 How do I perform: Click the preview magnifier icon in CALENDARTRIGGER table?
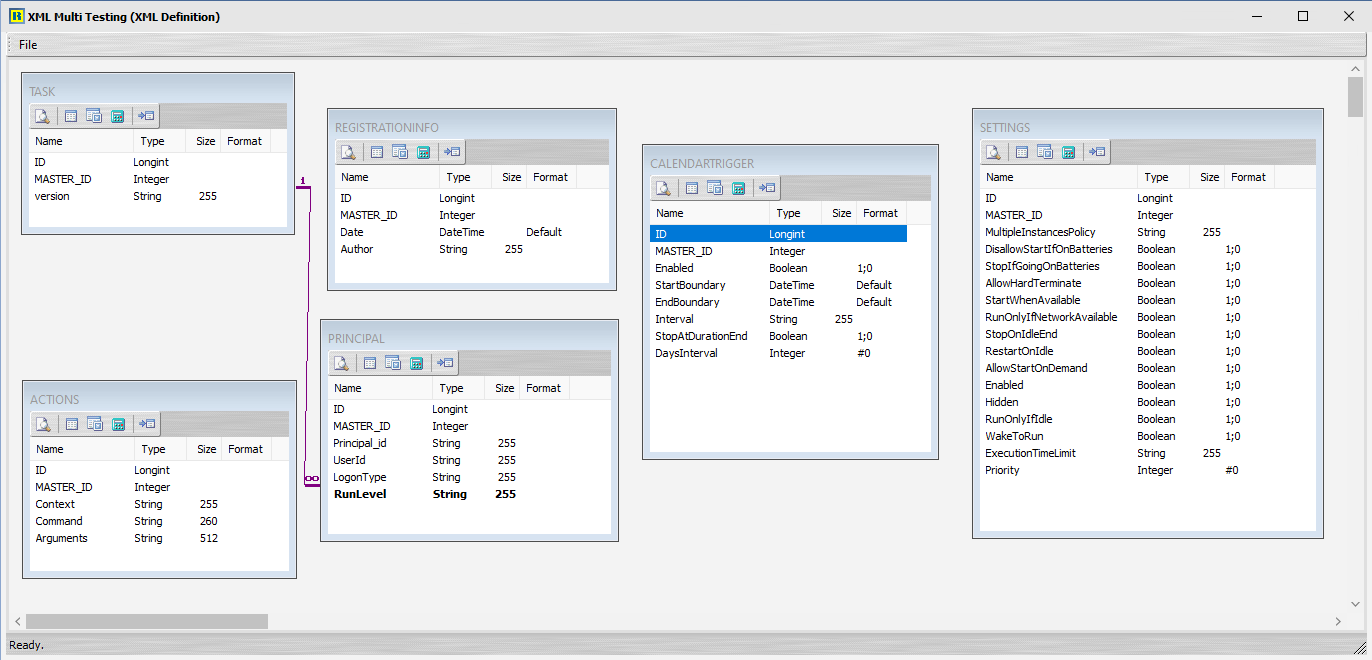coord(663,188)
